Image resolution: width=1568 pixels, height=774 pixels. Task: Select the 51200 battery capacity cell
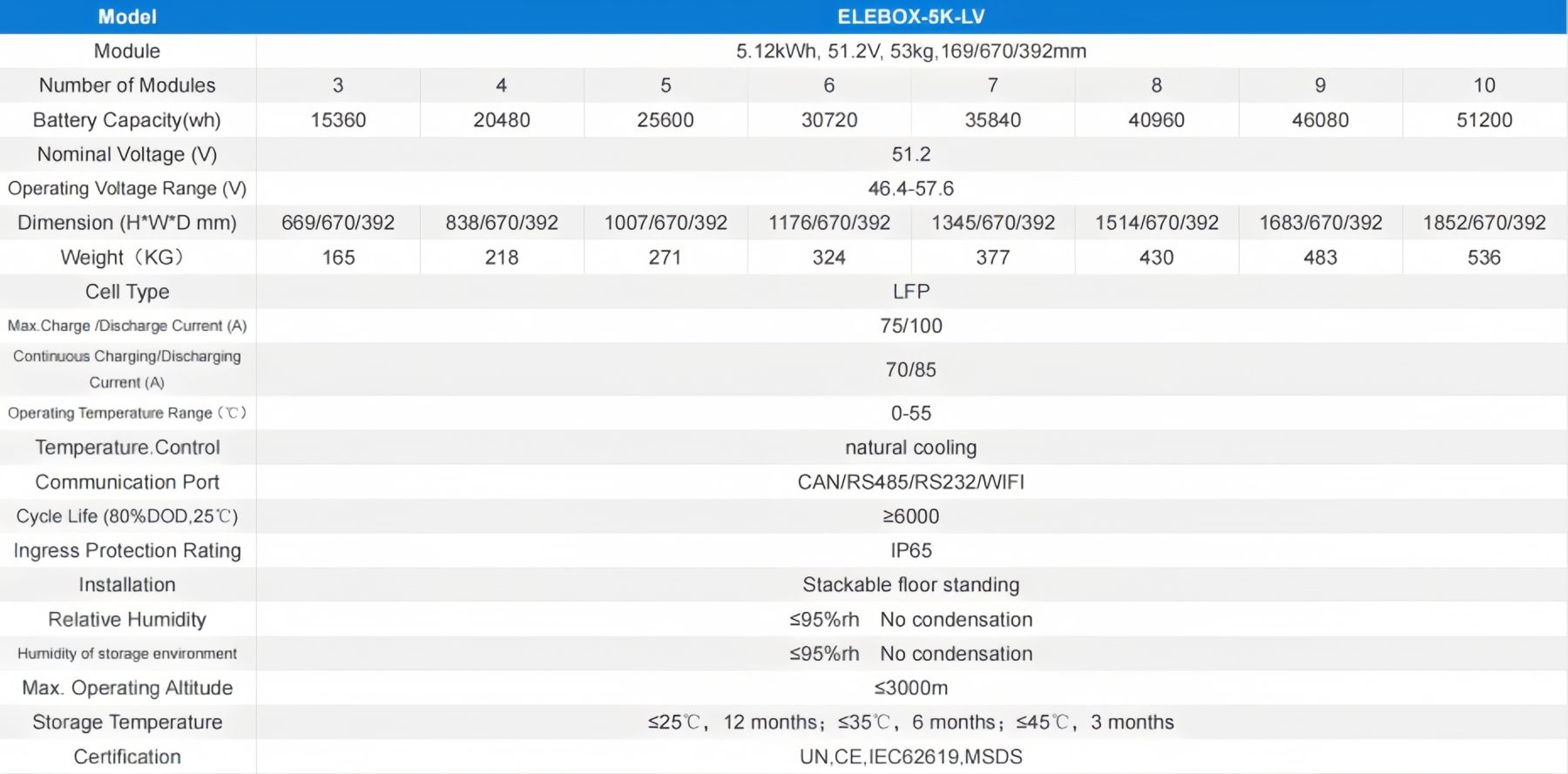click(1484, 120)
